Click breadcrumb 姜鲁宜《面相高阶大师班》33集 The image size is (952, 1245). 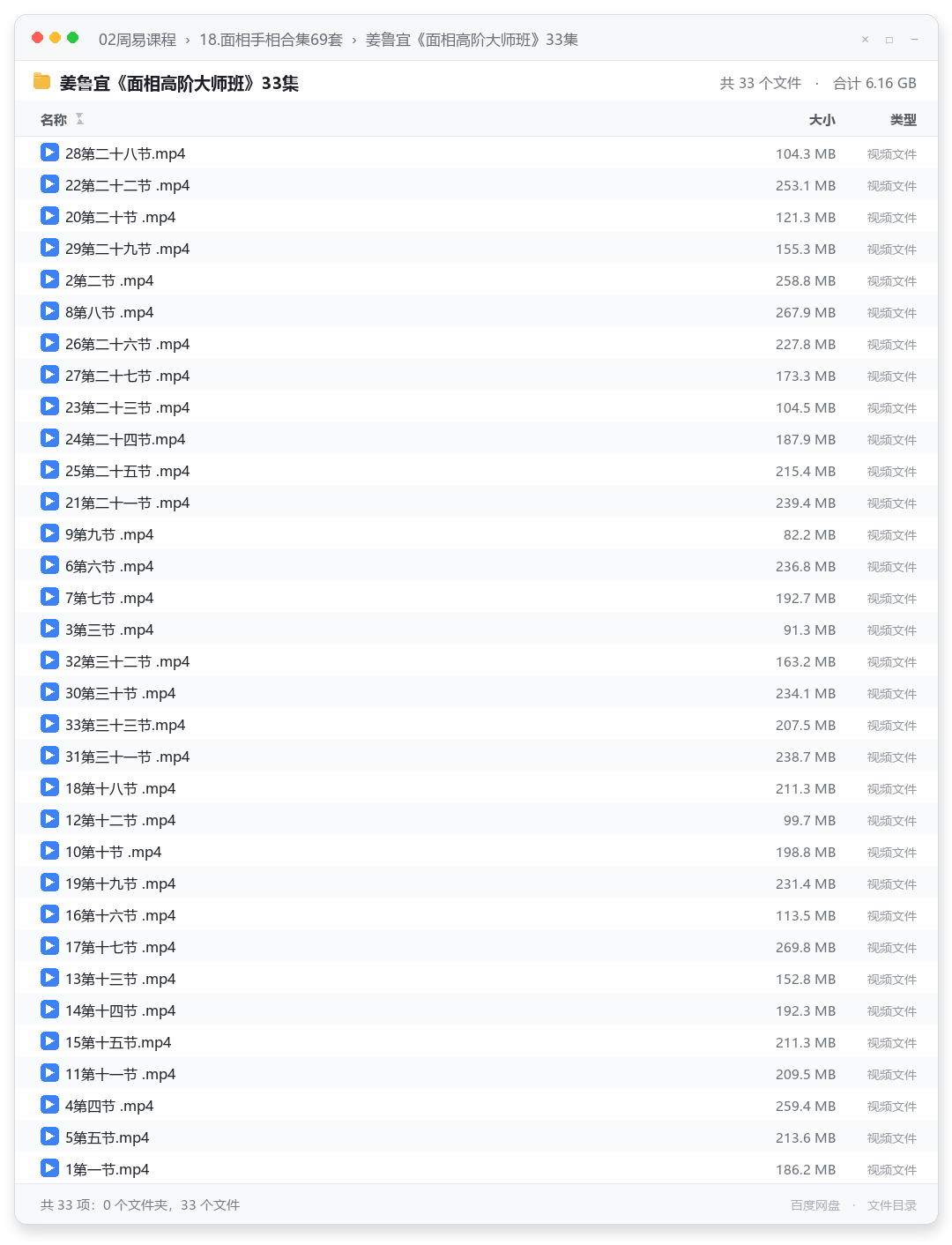472,40
